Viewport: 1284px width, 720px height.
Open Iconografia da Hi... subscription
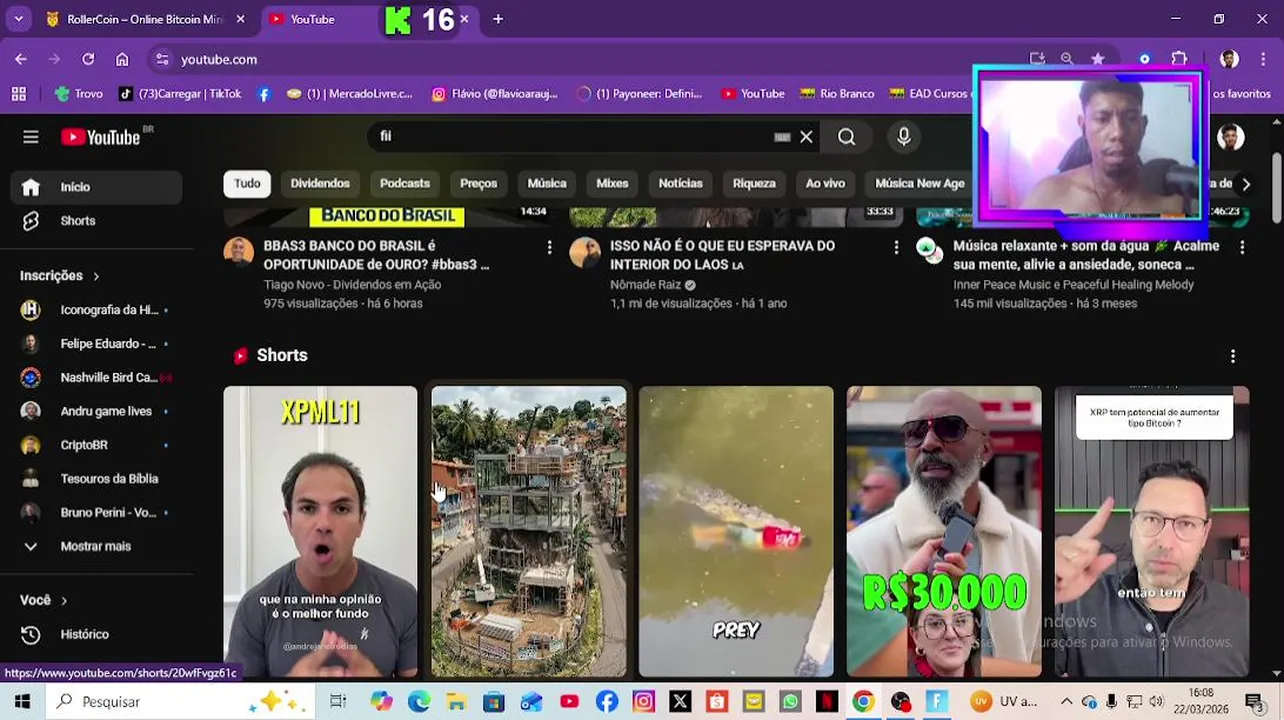pos(95,310)
